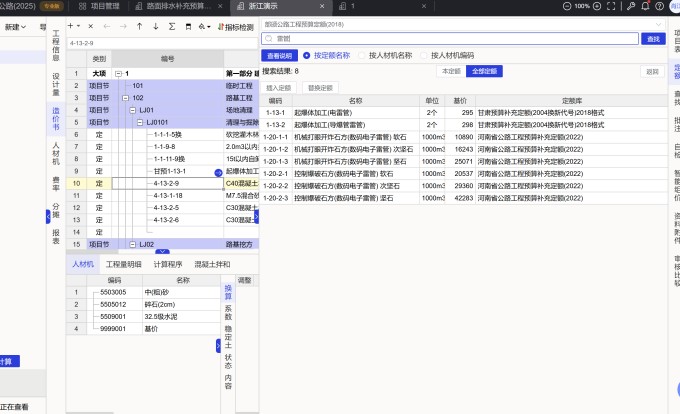Viewport: 680px width, 414px height.
Task: Zoom out with the minus icon
Action: tap(565, 6)
